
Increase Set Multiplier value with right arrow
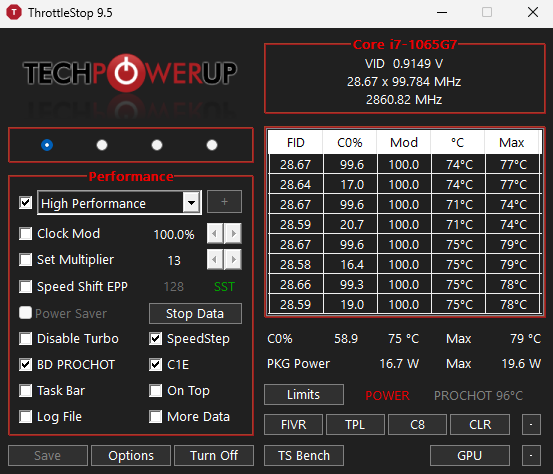pos(233,260)
